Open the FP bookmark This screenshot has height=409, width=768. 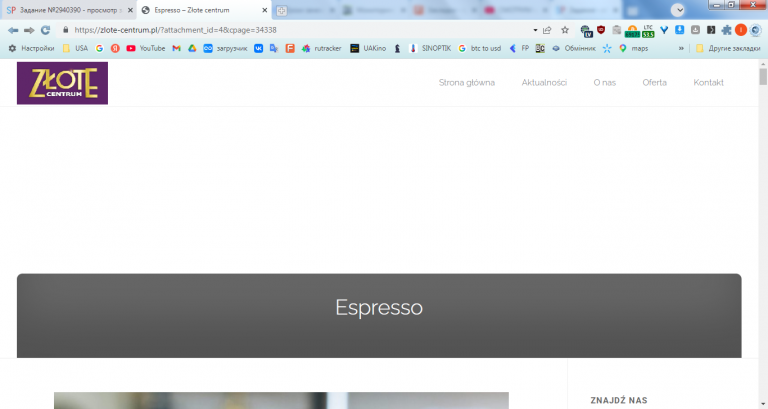click(519, 48)
